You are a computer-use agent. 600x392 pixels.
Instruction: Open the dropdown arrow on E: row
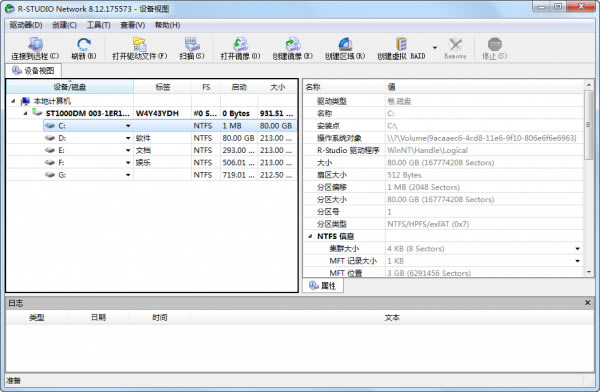coord(128,150)
